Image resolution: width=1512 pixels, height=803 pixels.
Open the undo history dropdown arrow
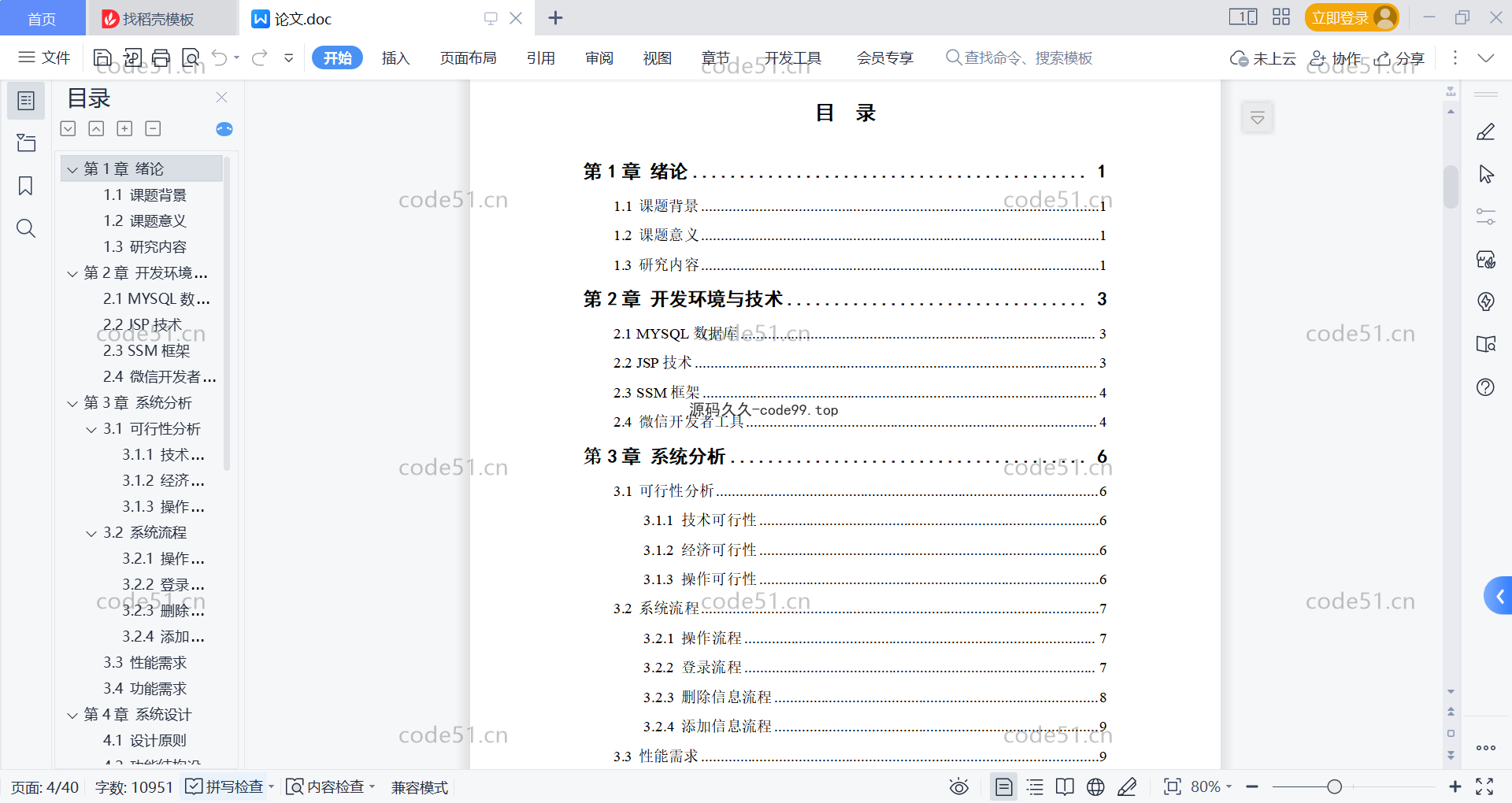pyautogui.click(x=236, y=57)
